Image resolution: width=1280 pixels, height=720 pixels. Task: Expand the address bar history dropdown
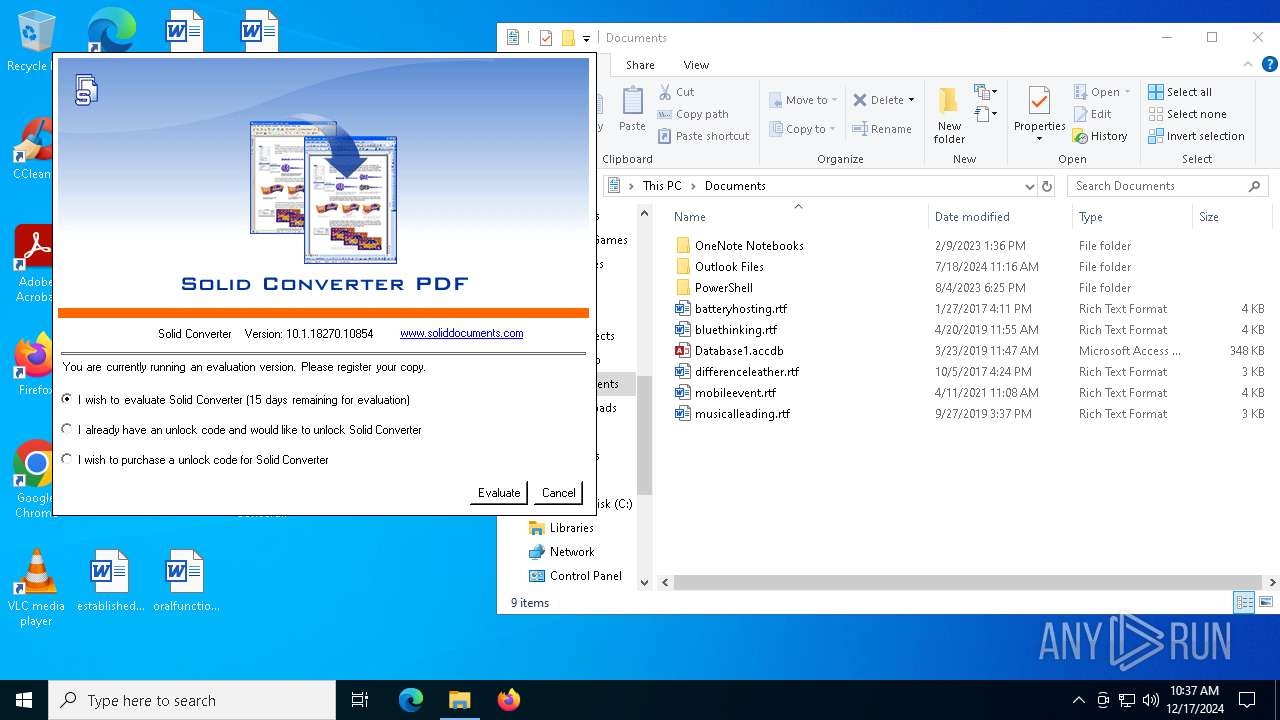1029,186
